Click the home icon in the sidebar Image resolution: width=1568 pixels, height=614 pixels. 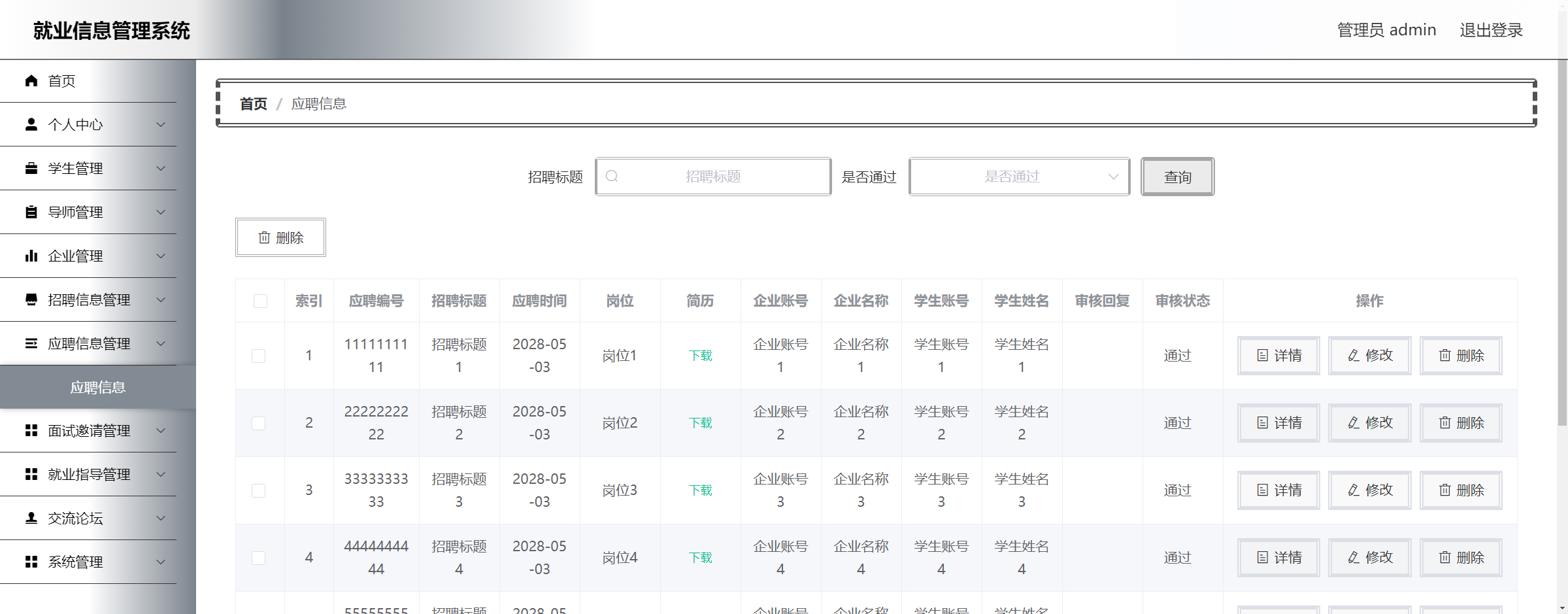point(31,80)
